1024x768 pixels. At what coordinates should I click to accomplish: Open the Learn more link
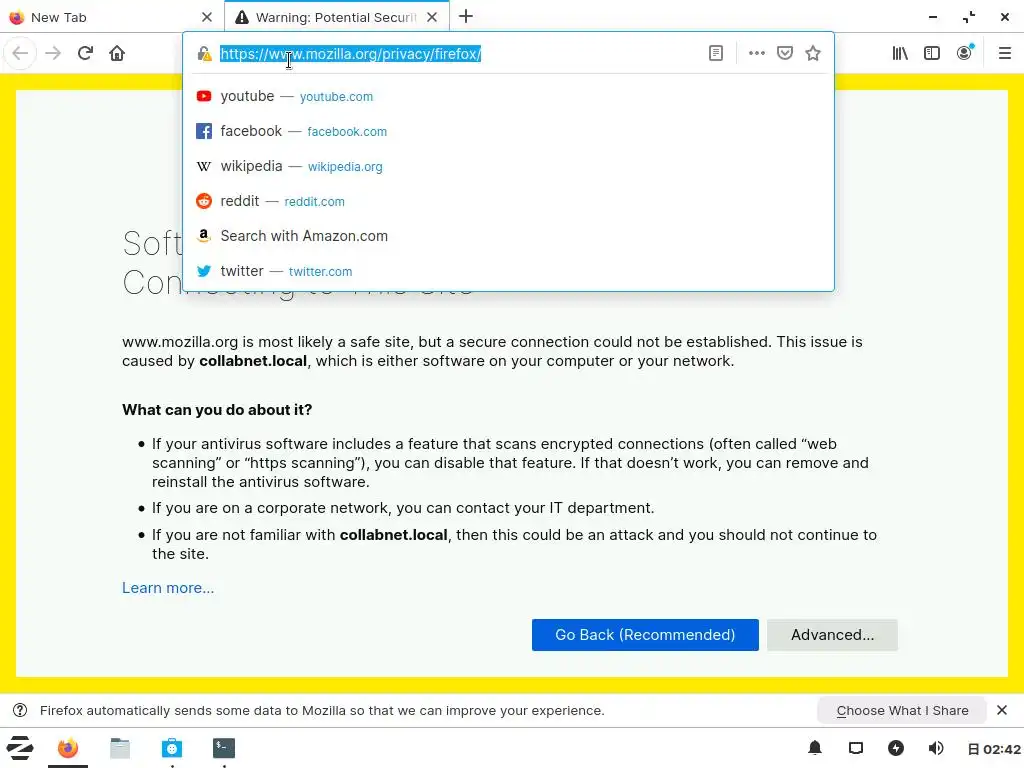[168, 588]
